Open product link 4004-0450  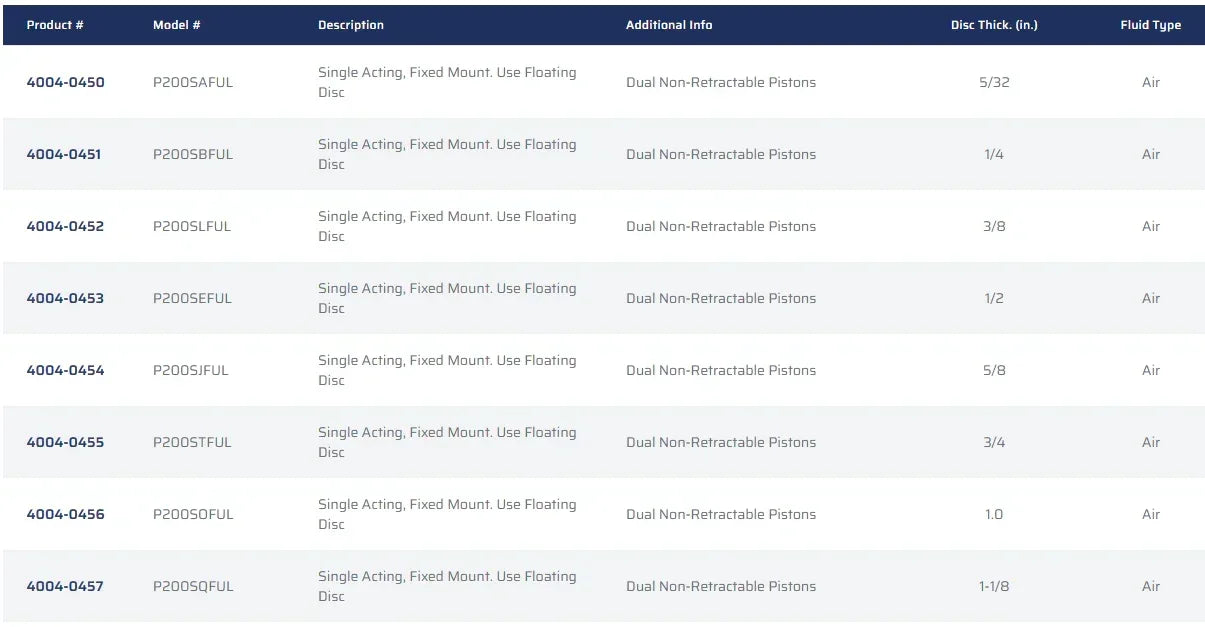pos(65,82)
